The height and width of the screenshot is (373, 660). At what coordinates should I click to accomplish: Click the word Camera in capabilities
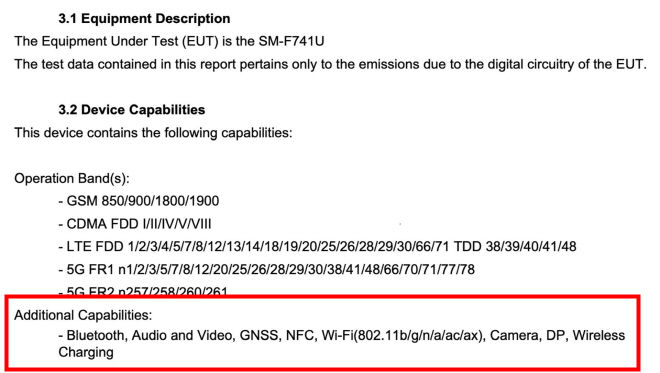pyautogui.click(x=514, y=336)
